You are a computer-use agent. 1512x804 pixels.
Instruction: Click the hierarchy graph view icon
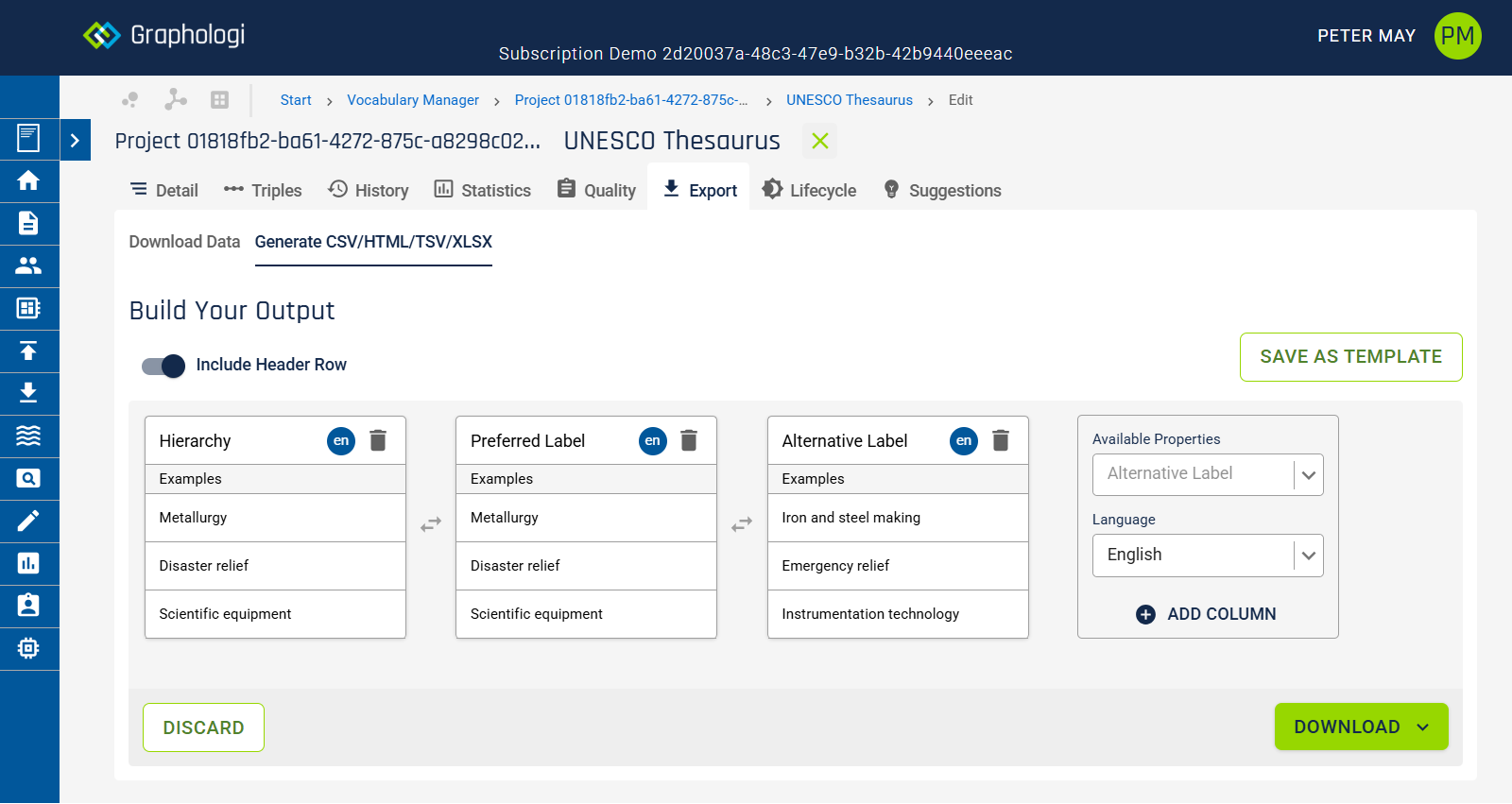coord(176,99)
